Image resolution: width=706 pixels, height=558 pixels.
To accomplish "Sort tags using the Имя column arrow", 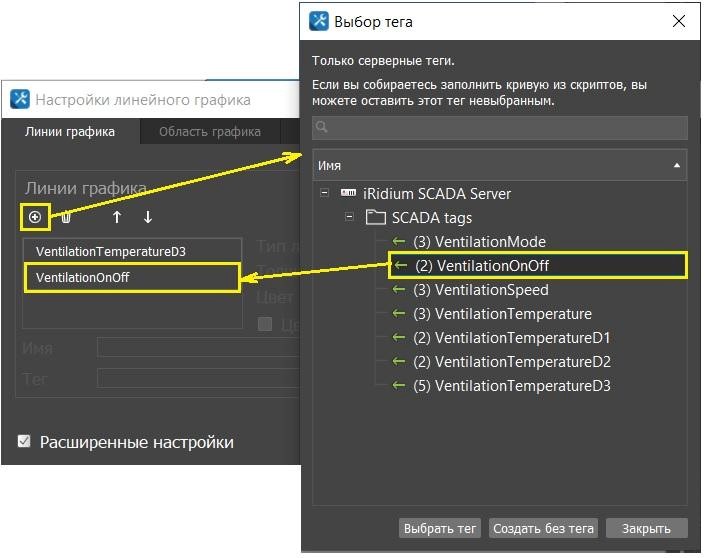I will tap(677, 165).
